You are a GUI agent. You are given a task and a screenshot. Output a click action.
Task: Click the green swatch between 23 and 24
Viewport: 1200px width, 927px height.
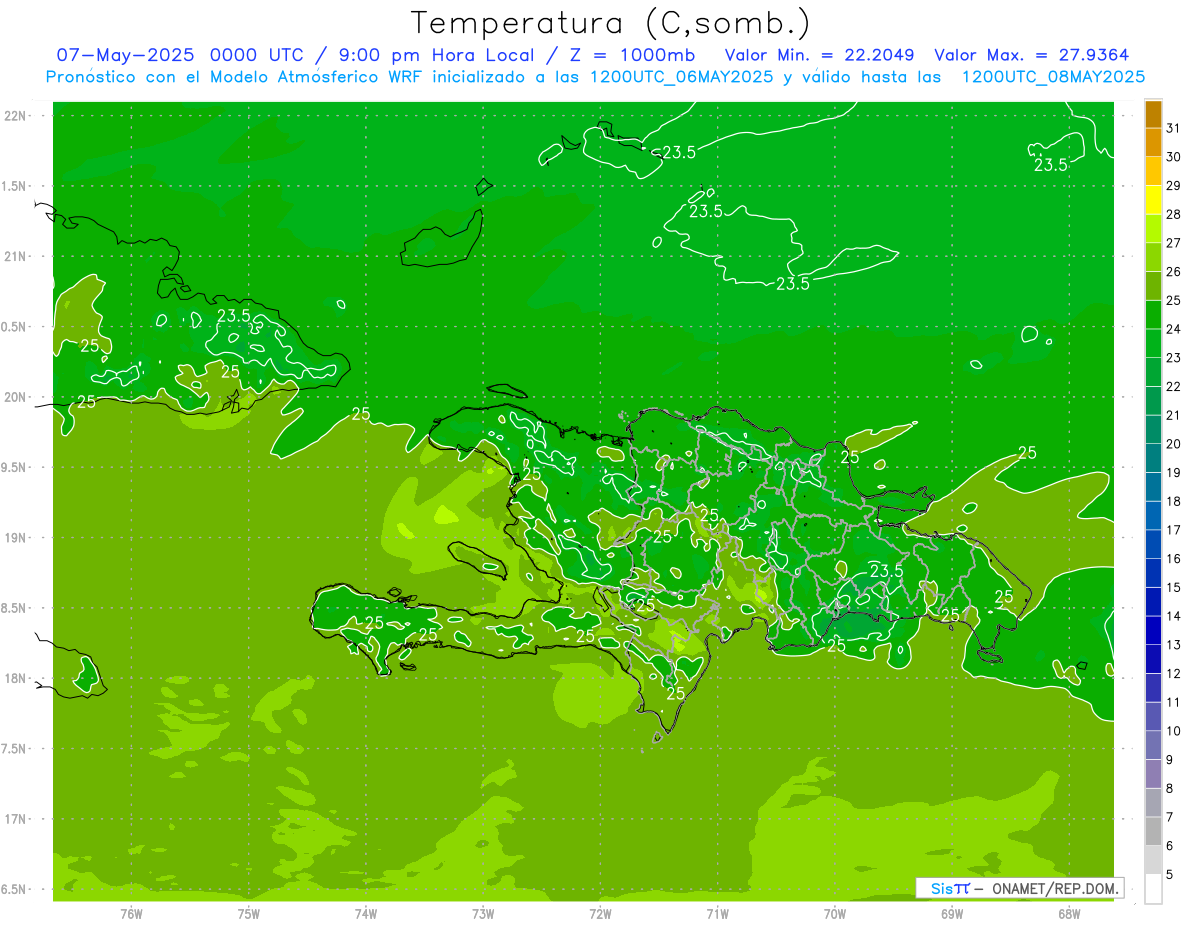1153,343
